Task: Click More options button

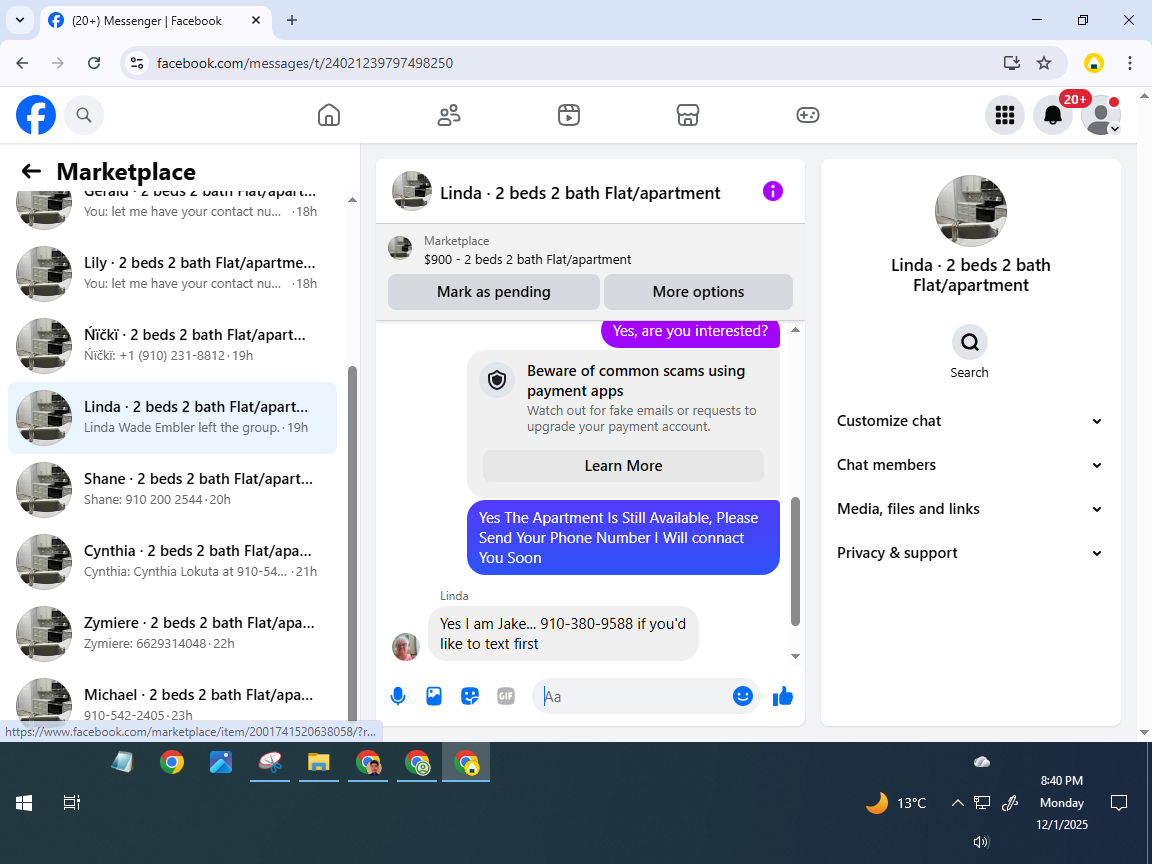Action: 698,292
